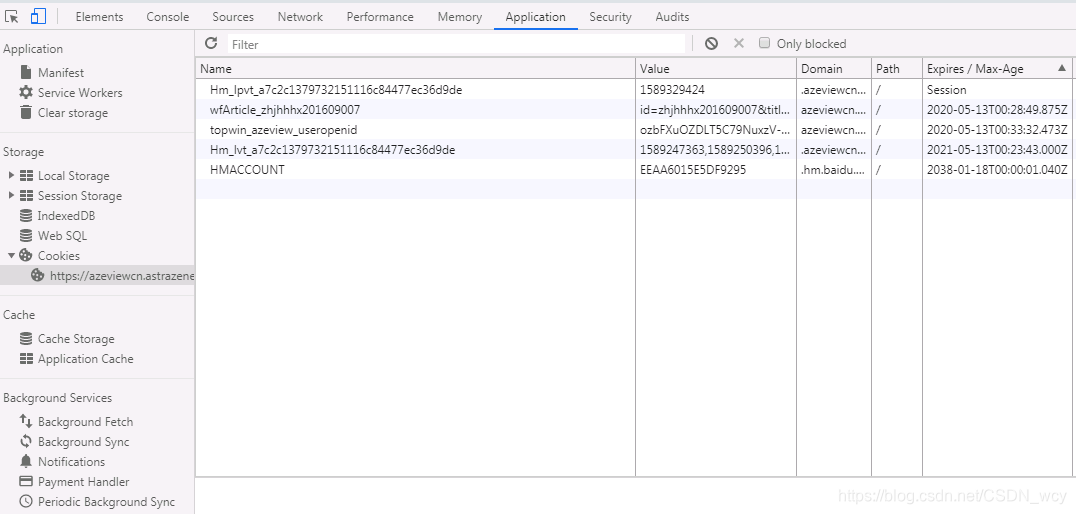1076x514 pixels.
Task: Open the Security tab
Action: coord(610,17)
